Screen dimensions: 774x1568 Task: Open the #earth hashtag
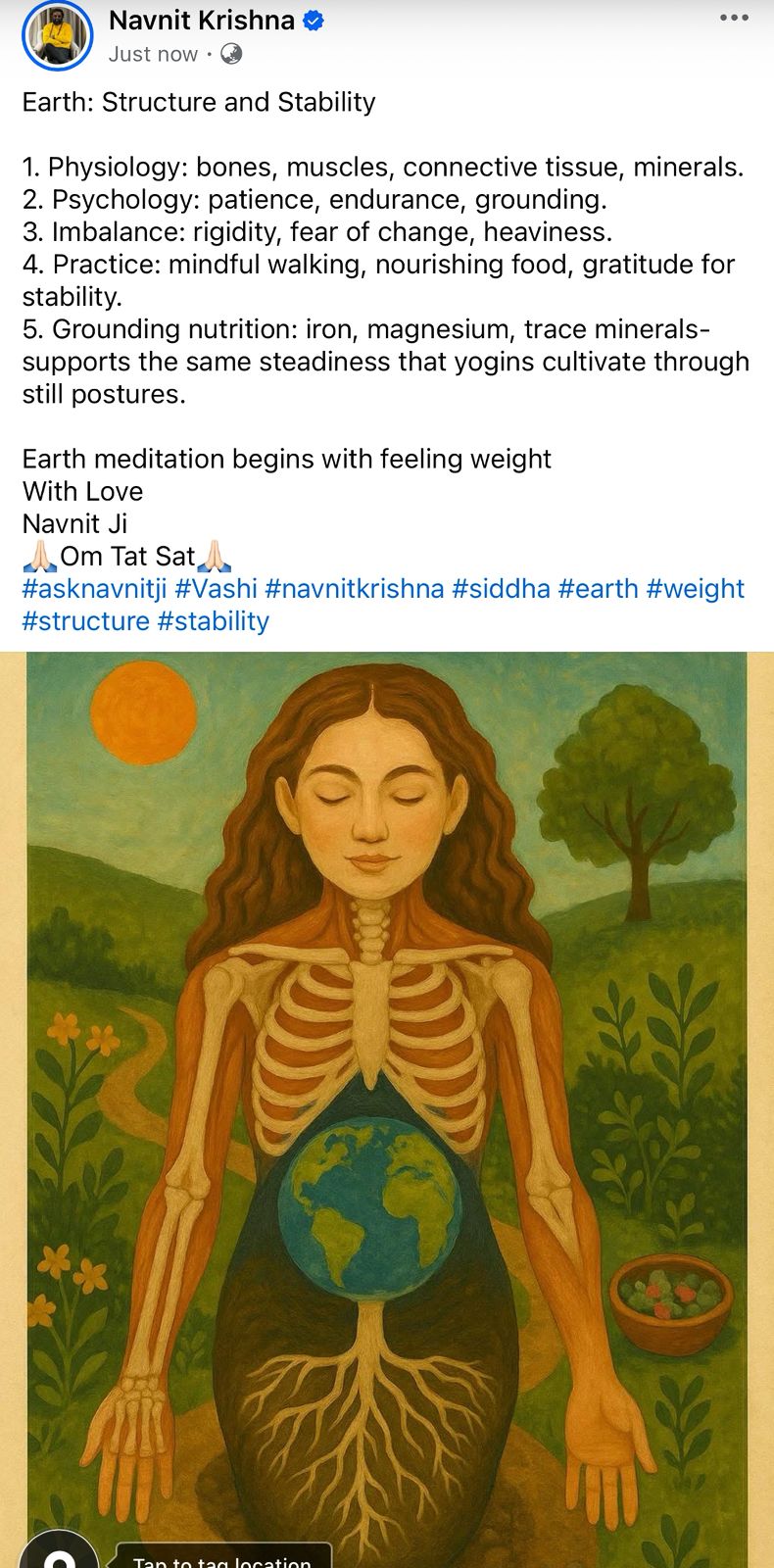point(598,589)
